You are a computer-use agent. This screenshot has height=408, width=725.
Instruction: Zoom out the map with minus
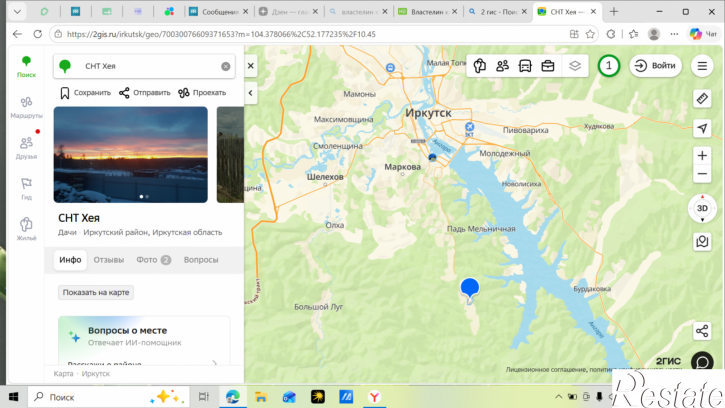[702, 174]
